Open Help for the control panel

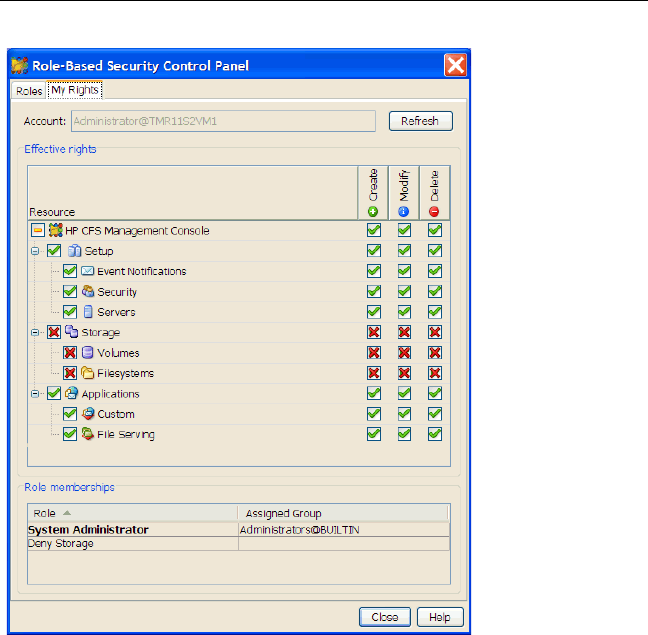440,617
